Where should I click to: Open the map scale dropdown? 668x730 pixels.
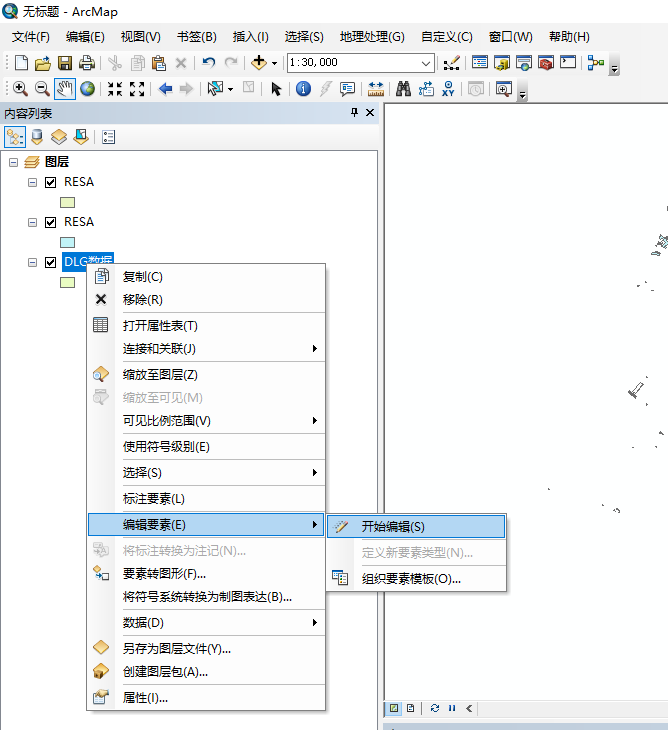click(x=425, y=63)
